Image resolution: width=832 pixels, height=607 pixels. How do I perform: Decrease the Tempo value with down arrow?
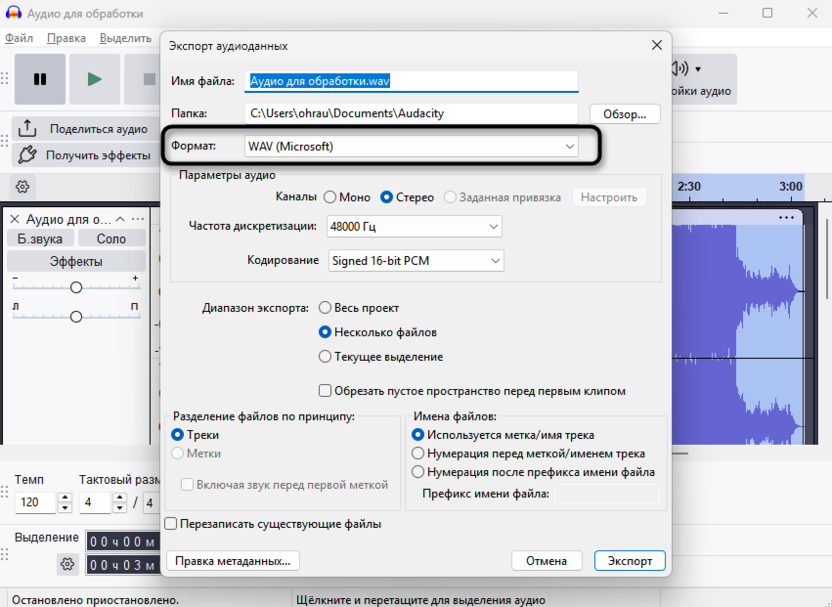pyautogui.click(x=65, y=508)
